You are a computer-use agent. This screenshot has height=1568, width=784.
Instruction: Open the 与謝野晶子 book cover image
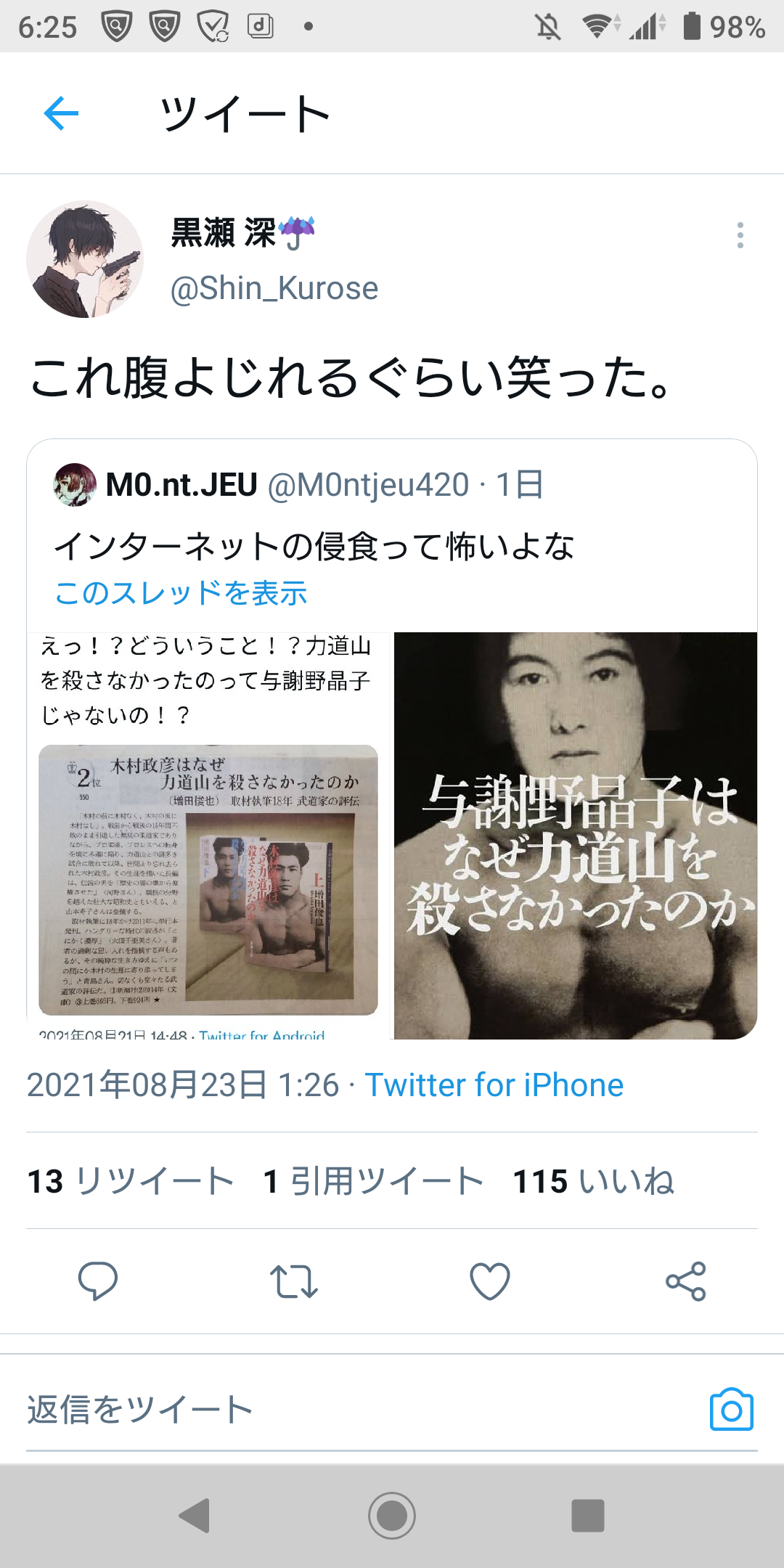point(576,836)
